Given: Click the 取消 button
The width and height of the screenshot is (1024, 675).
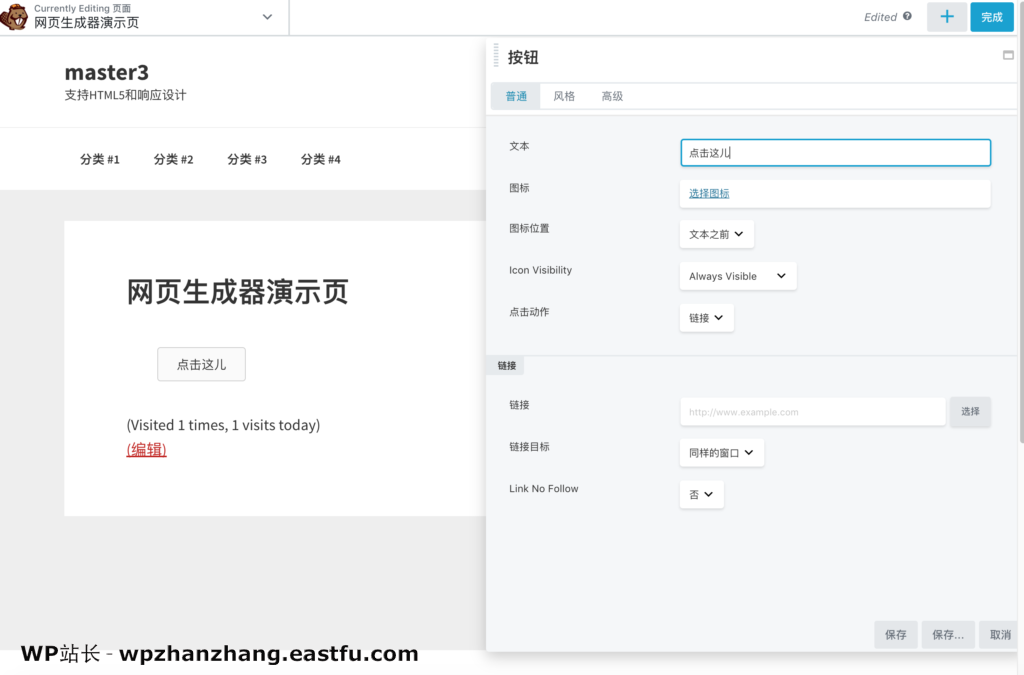Looking at the screenshot, I should [999, 634].
